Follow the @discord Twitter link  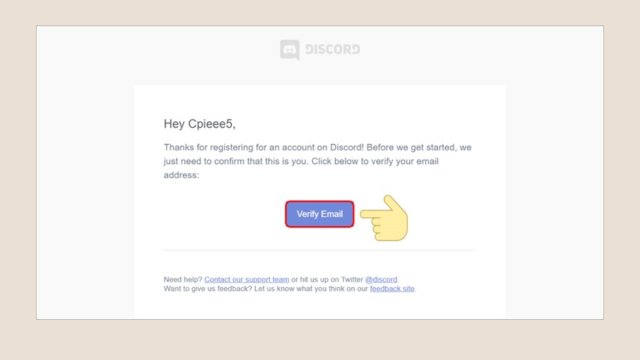tap(381, 280)
